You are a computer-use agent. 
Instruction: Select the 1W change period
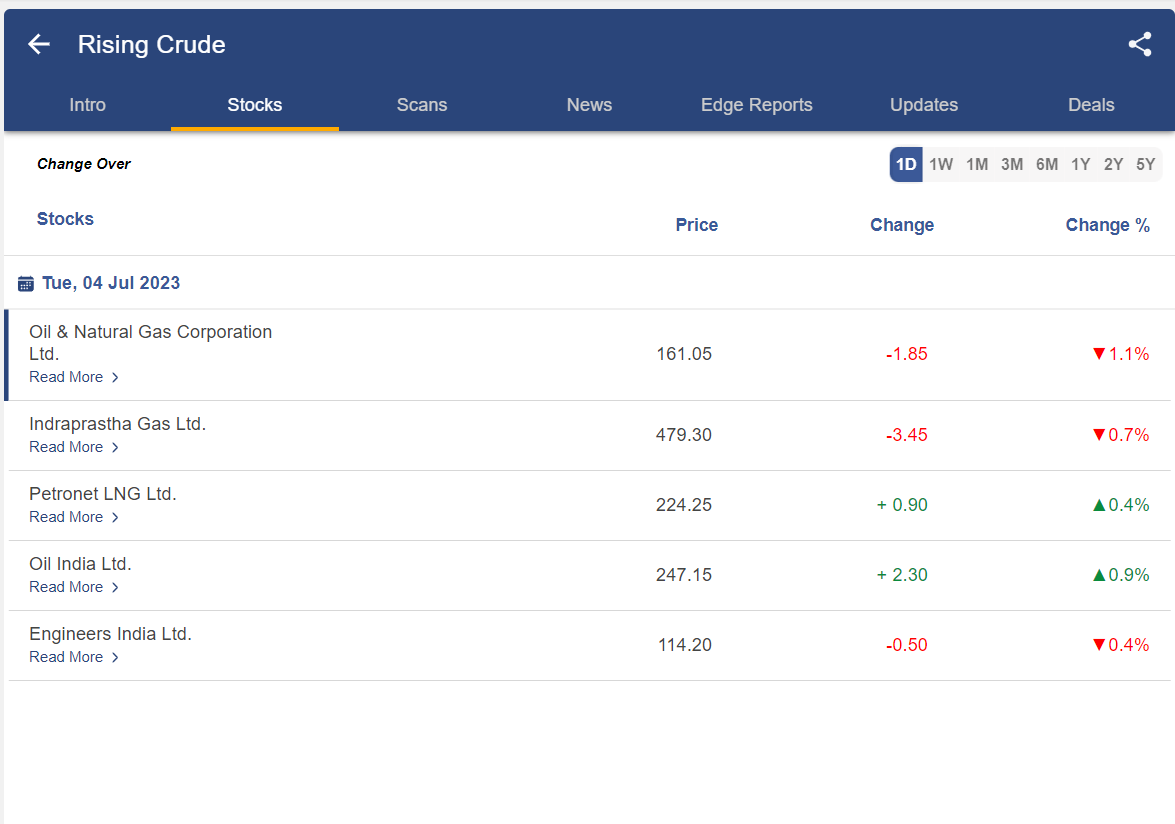(x=941, y=164)
